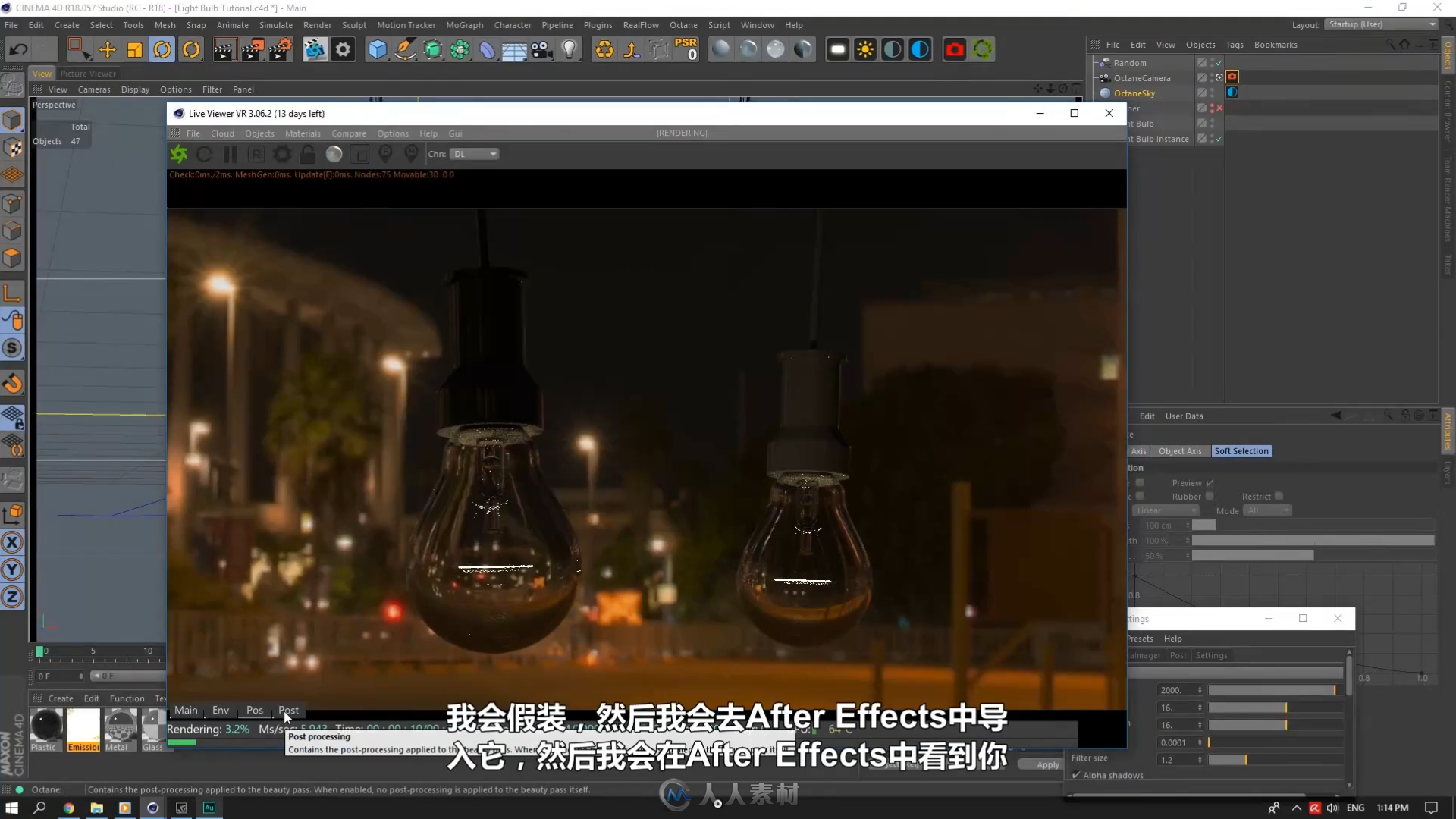1456x819 pixels.
Task: Click the Render View clapperboard icon
Action: (224, 50)
